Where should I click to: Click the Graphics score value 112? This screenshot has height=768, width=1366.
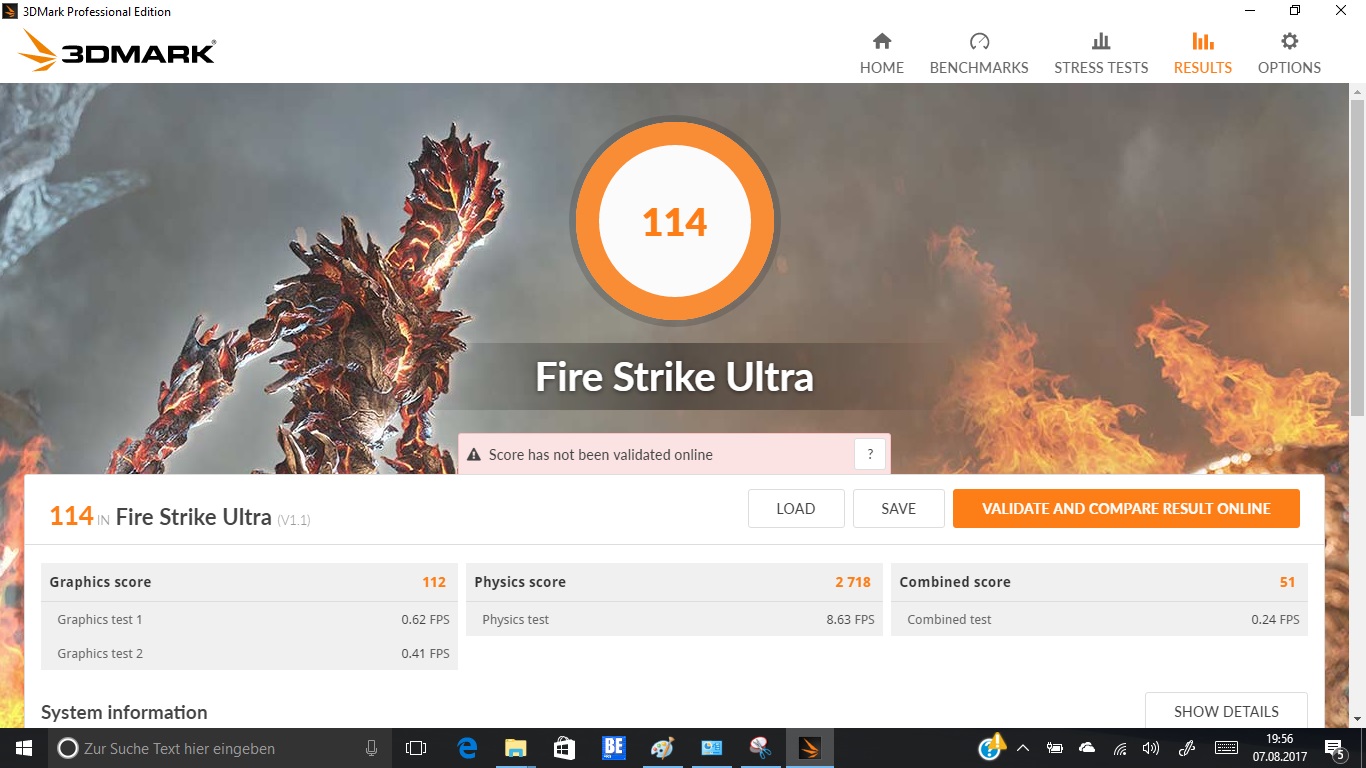[434, 582]
